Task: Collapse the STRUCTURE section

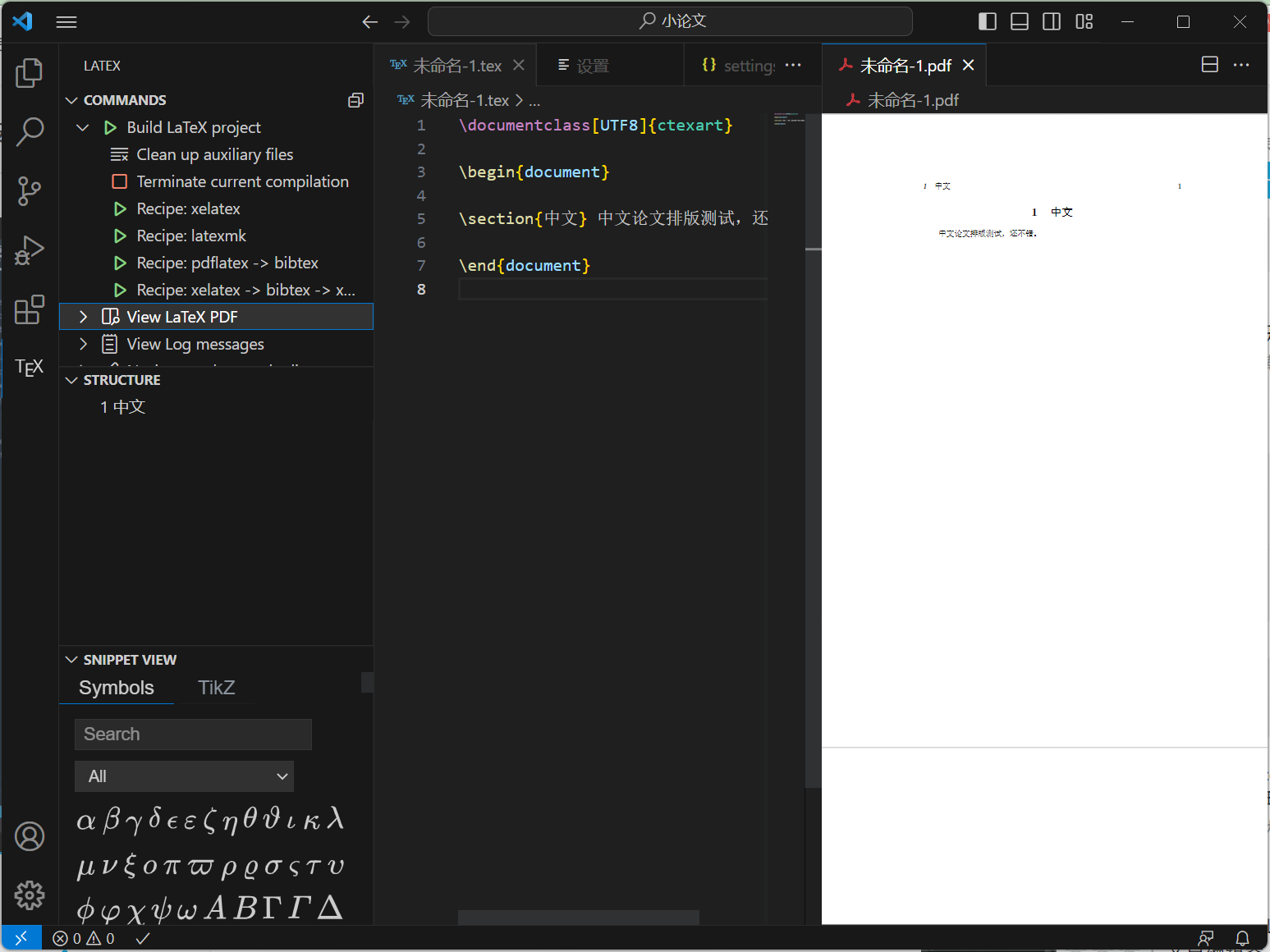Action: pyautogui.click(x=71, y=380)
